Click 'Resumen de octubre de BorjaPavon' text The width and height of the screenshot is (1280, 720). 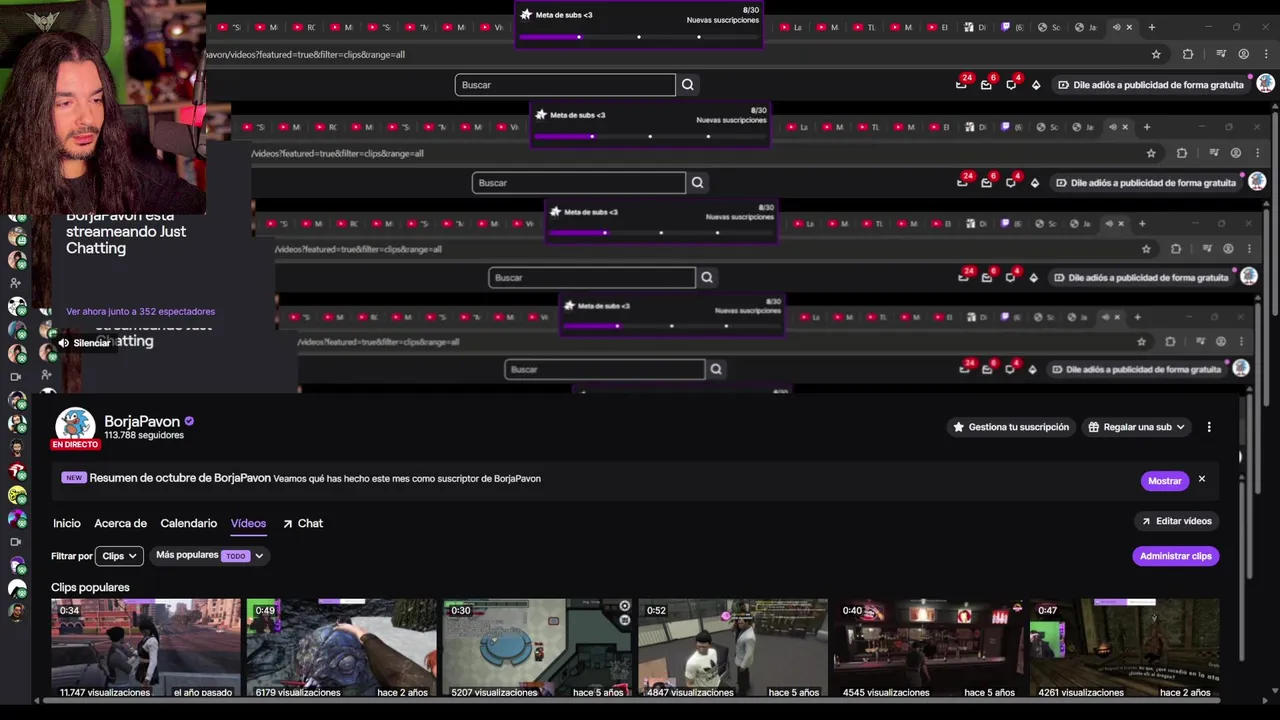180,478
